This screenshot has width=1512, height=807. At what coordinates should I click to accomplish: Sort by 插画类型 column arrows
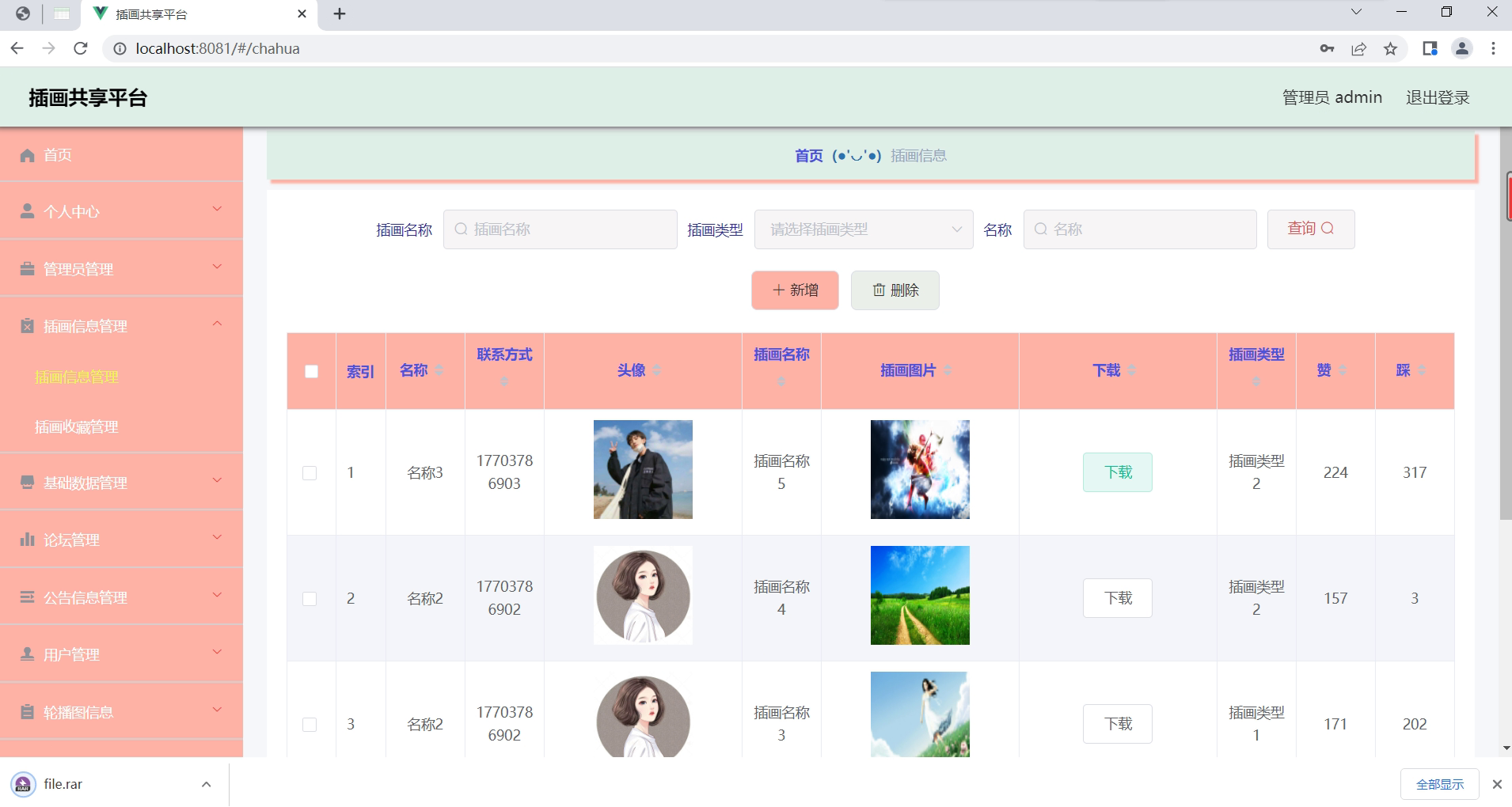1256,382
